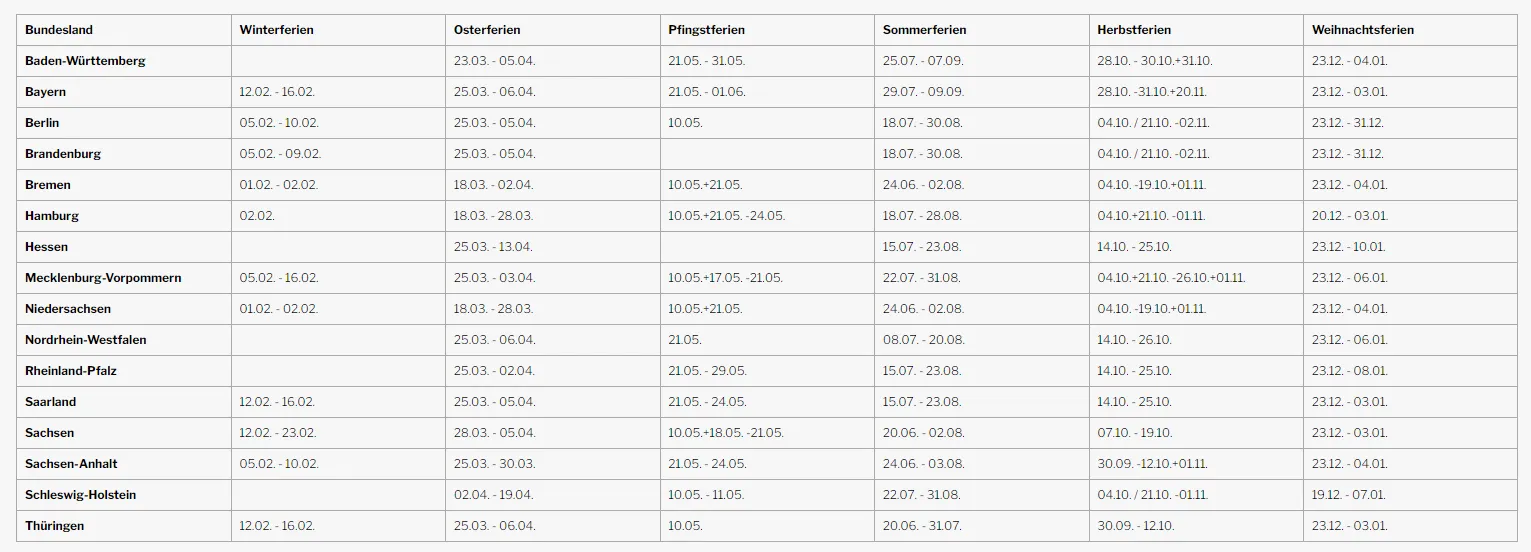
Task: Select the Winterferien column header
Action: click(x=276, y=30)
